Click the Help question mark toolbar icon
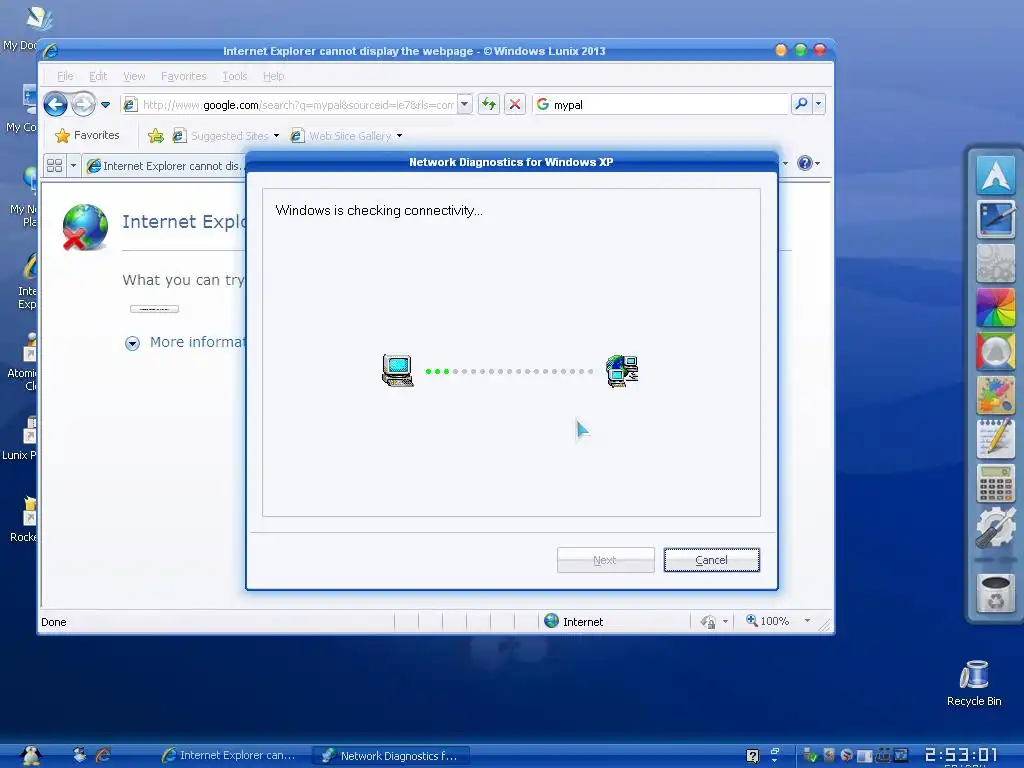1024x768 pixels. coord(805,163)
